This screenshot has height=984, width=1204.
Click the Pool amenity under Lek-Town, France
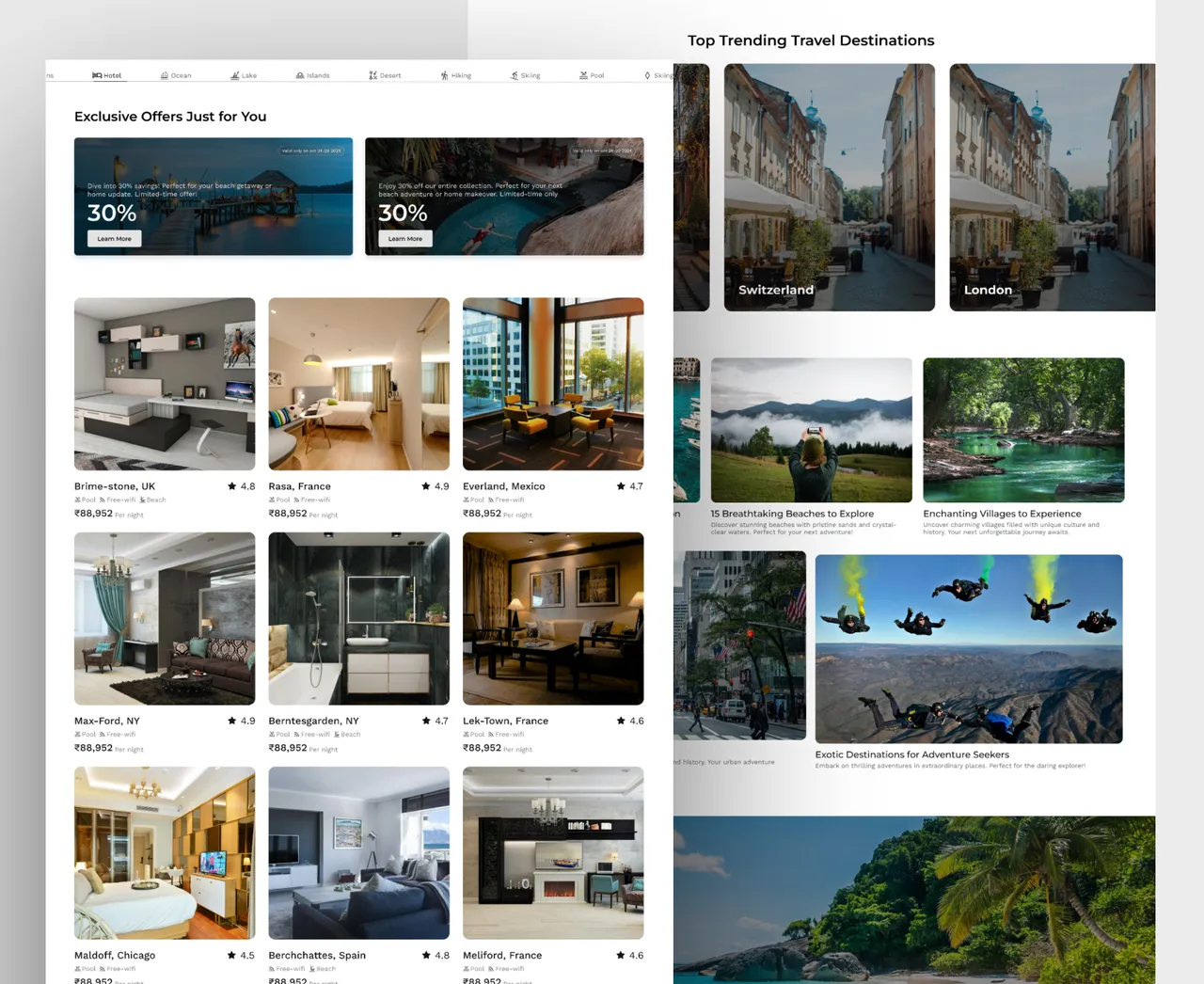(474, 735)
